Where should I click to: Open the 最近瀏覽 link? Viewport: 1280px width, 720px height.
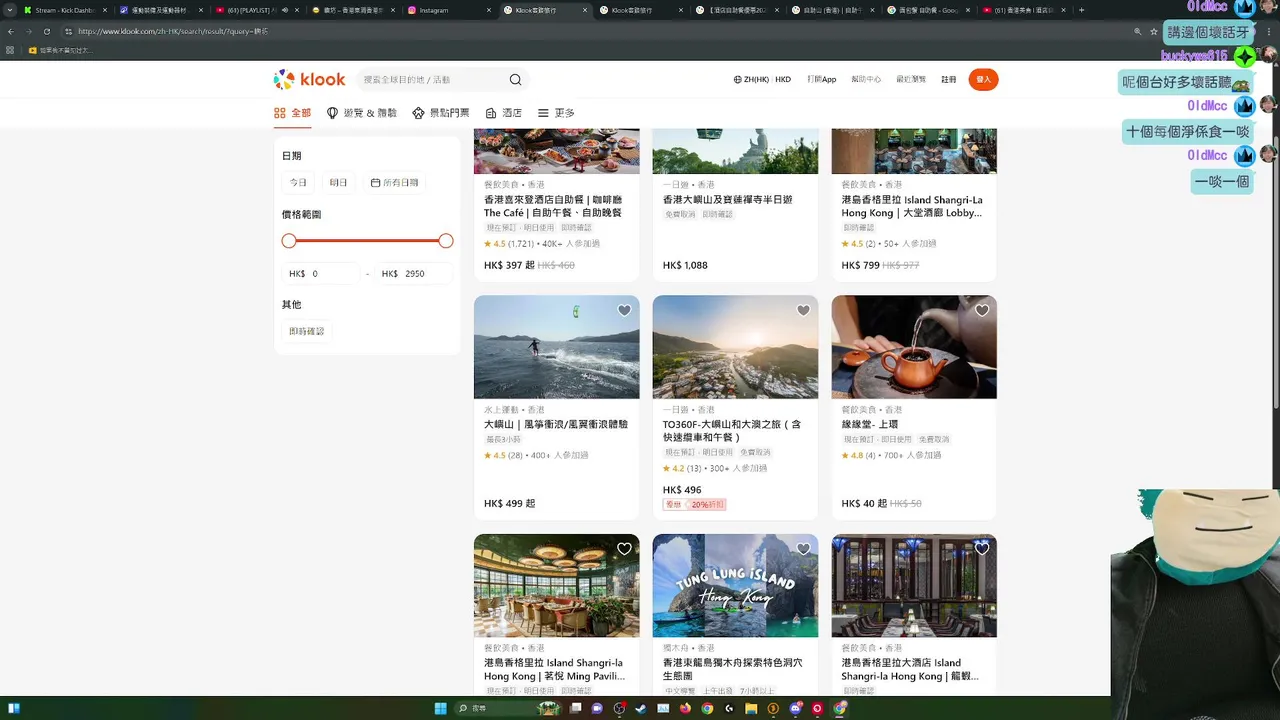click(911, 79)
